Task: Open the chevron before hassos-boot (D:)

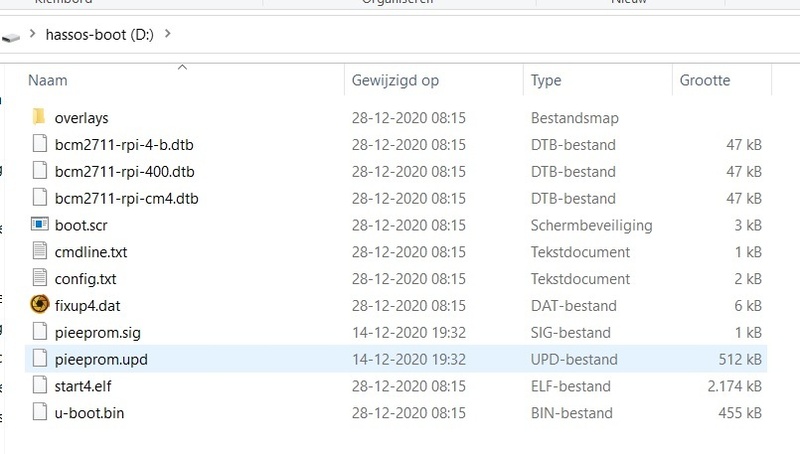Action: [x=34, y=34]
